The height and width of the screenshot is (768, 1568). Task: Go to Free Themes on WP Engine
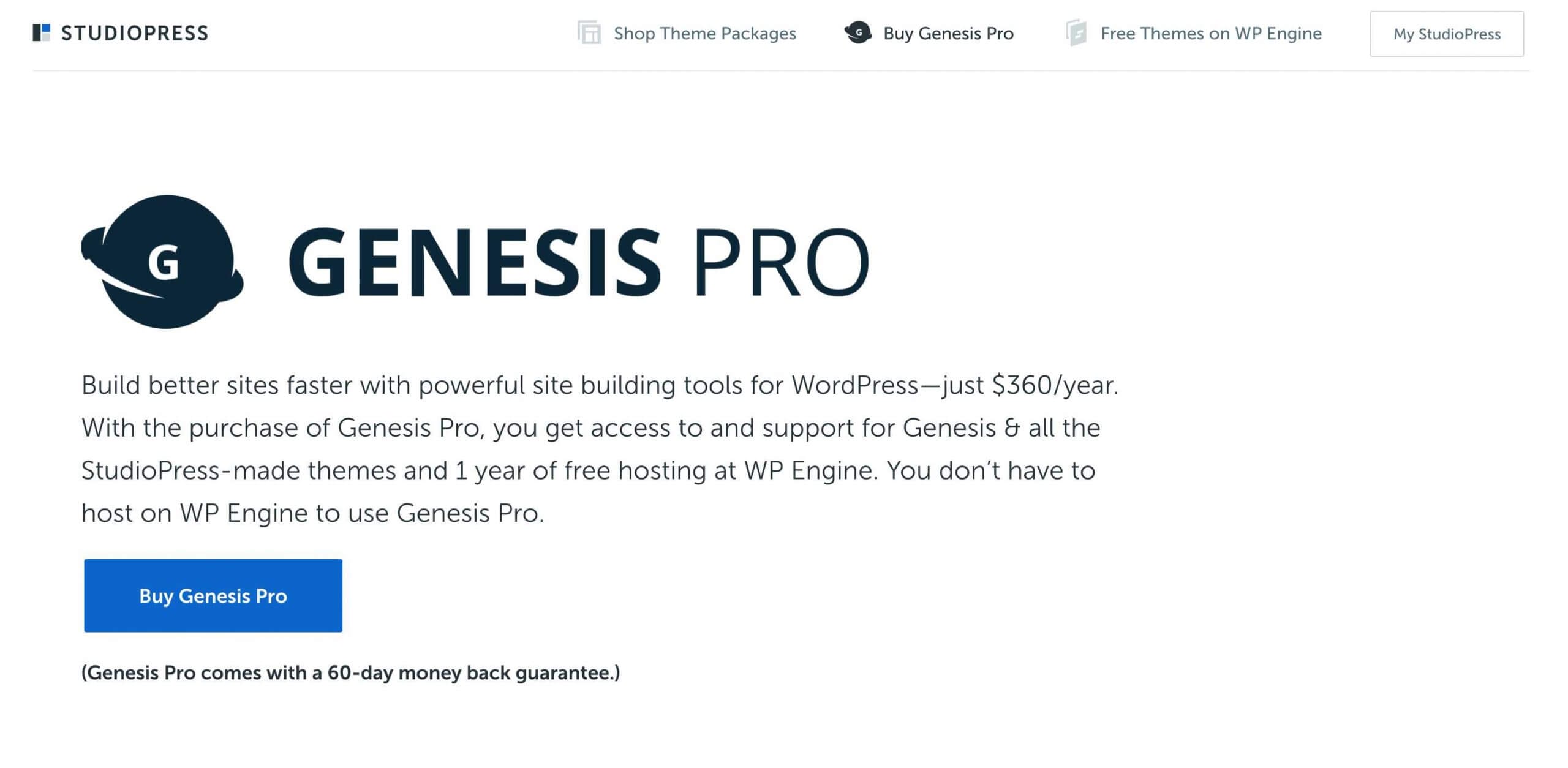(1211, 33)
